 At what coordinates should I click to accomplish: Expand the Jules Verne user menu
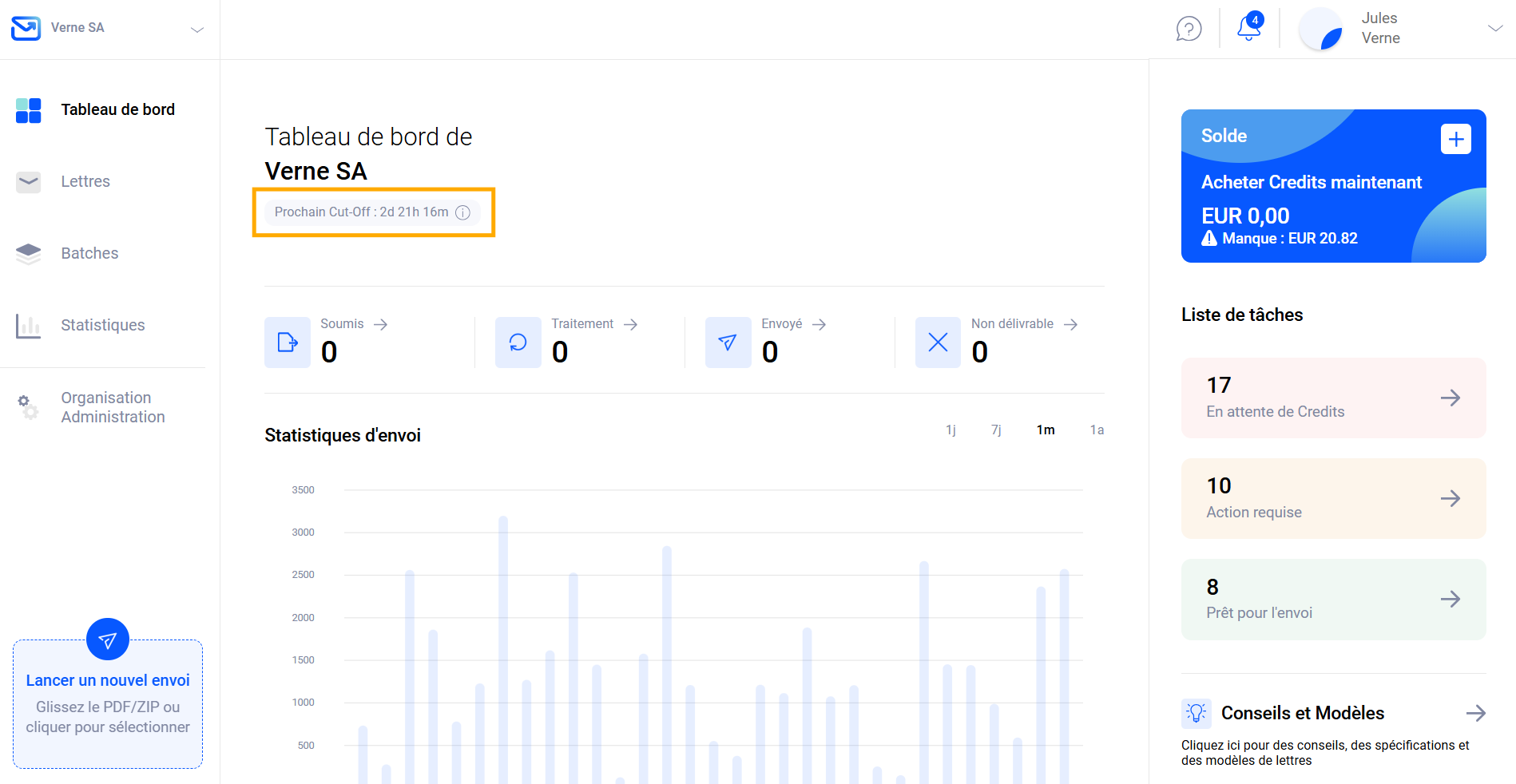tap(1494, 29)
